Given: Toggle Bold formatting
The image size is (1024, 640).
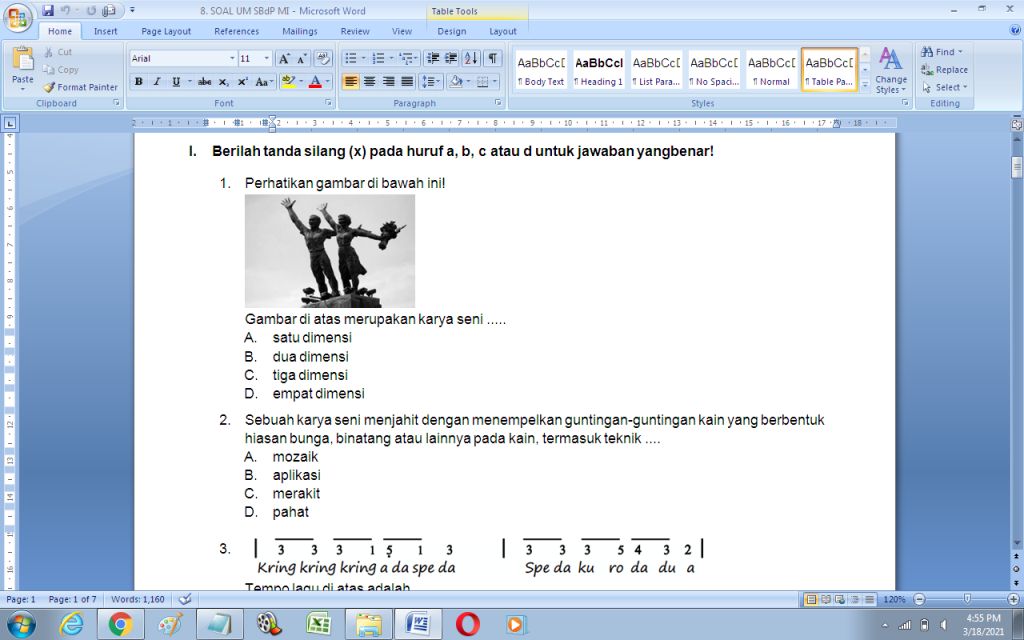Looking at the screenshot, I should coord(138,82).
